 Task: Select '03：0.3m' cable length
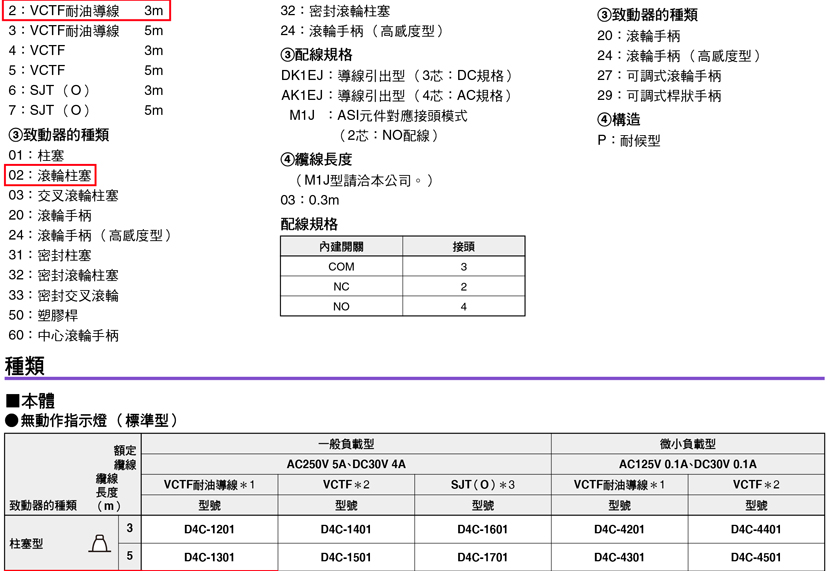(310, 201)
